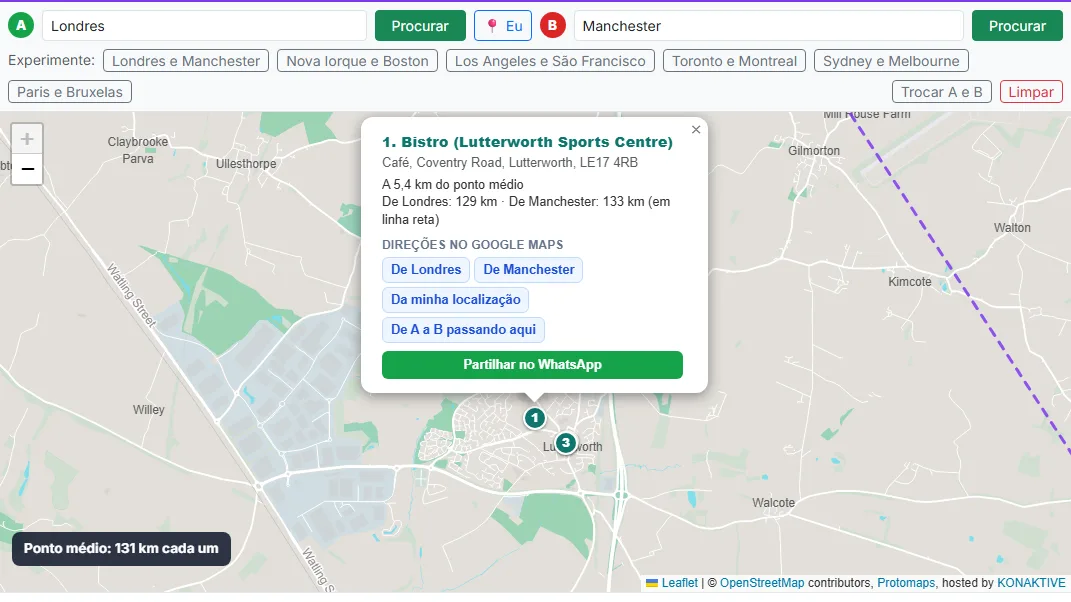Focus the Londres origin input field
The height and width of the screenshot is (602, 1071).
(204, 26)
